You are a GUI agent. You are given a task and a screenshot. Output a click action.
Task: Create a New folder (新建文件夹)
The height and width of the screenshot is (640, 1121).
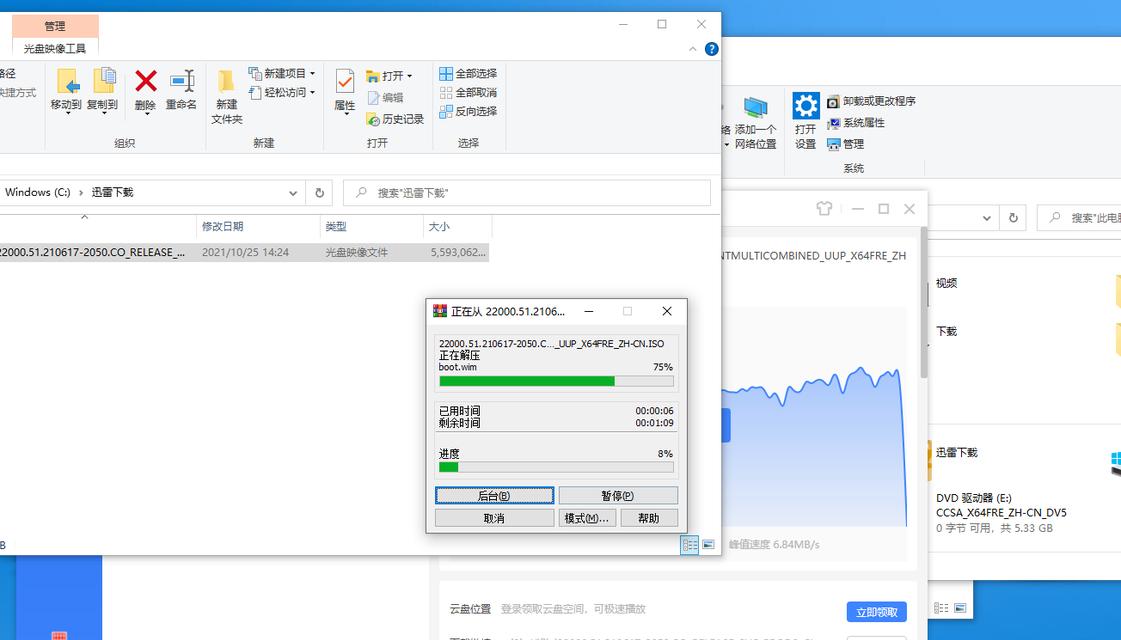227,98
